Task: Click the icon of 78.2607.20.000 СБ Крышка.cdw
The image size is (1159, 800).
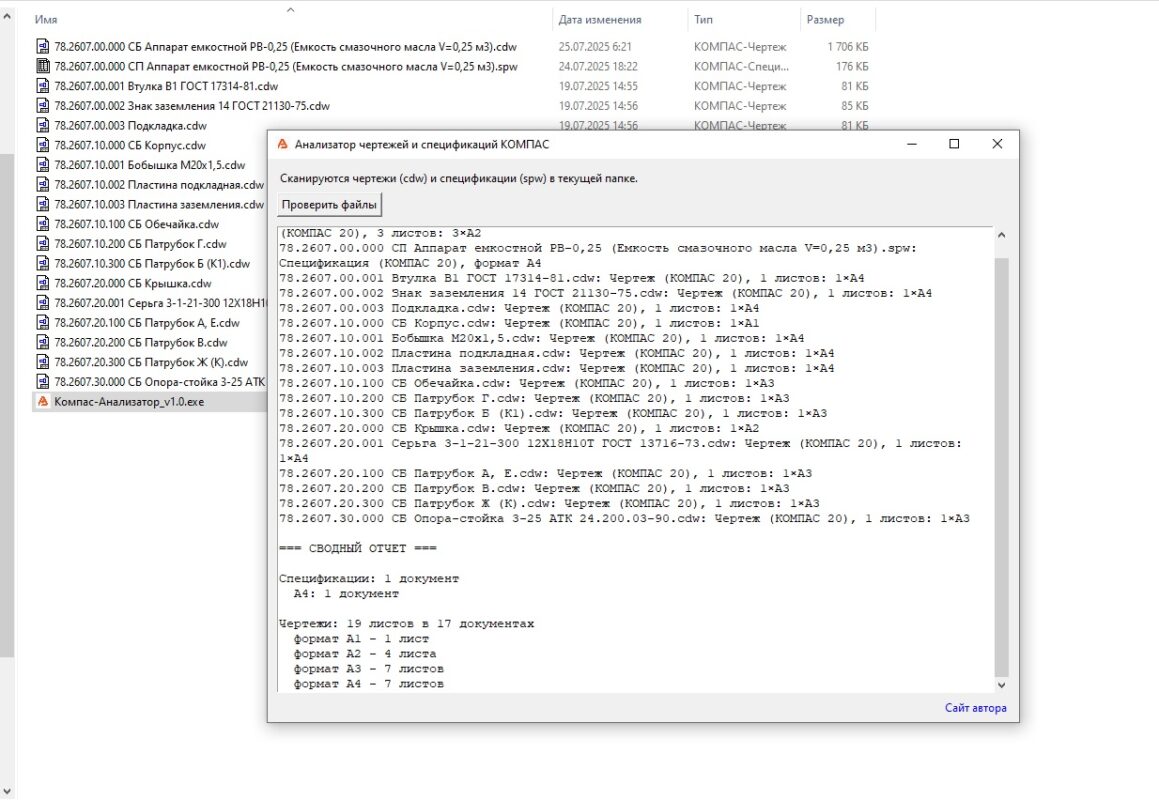Action: click(x=43, y=283)
